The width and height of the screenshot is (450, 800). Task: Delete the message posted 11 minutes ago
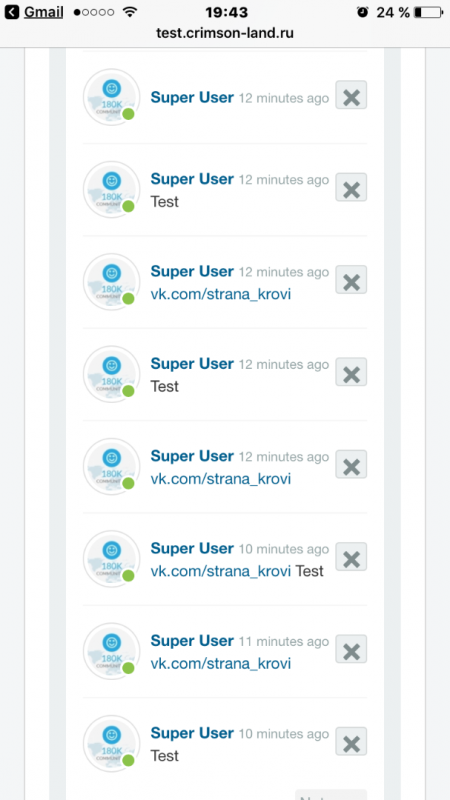pyautogui.click(x=351, y=649)
